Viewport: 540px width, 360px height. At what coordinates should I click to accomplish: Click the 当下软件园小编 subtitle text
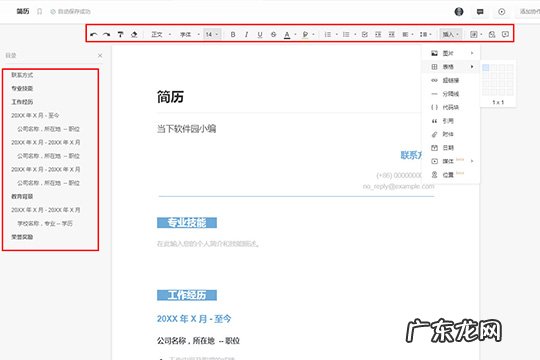coord(186,129)
